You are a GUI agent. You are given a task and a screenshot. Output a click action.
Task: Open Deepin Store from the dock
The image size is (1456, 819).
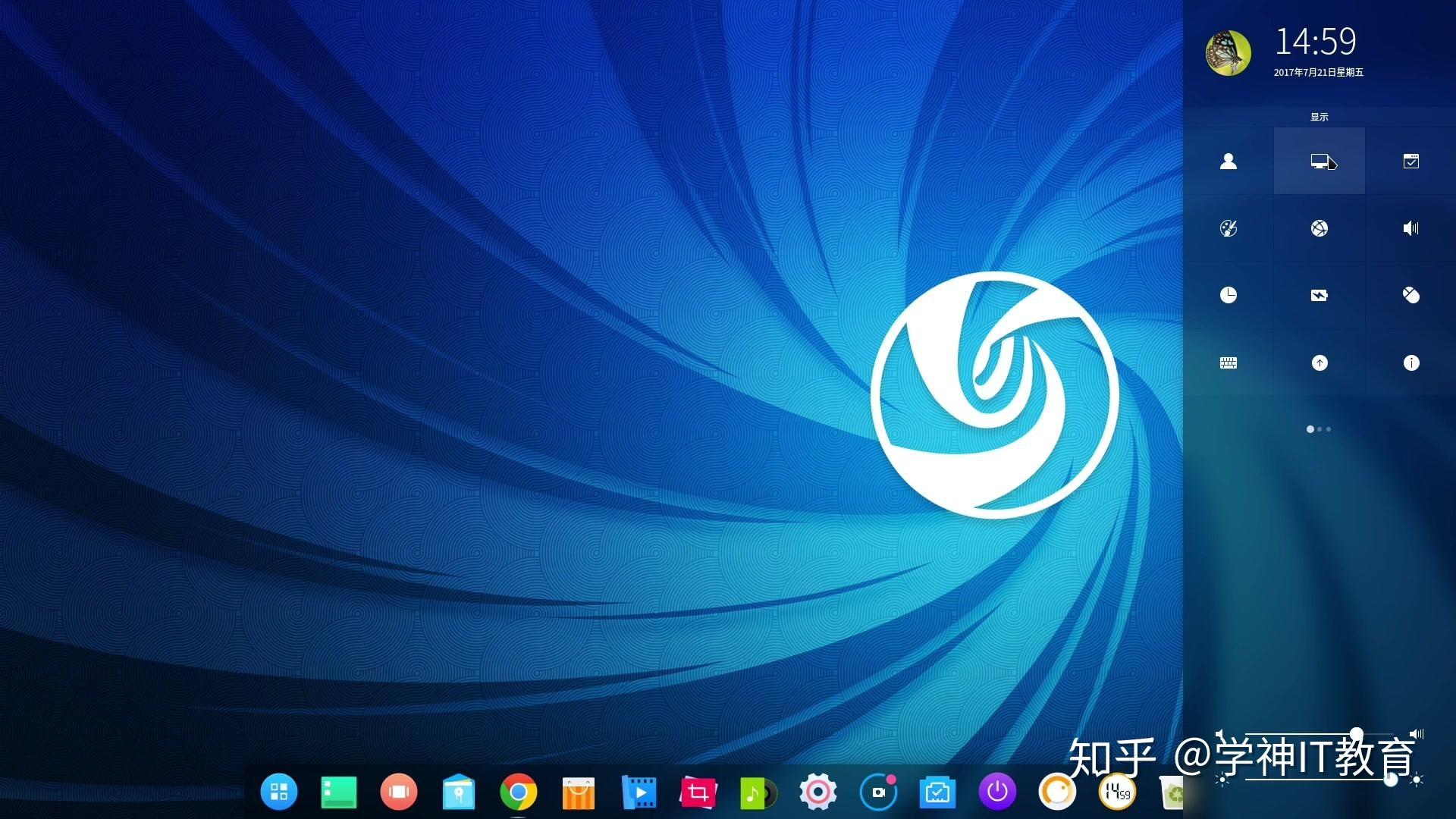click(578, 792)
